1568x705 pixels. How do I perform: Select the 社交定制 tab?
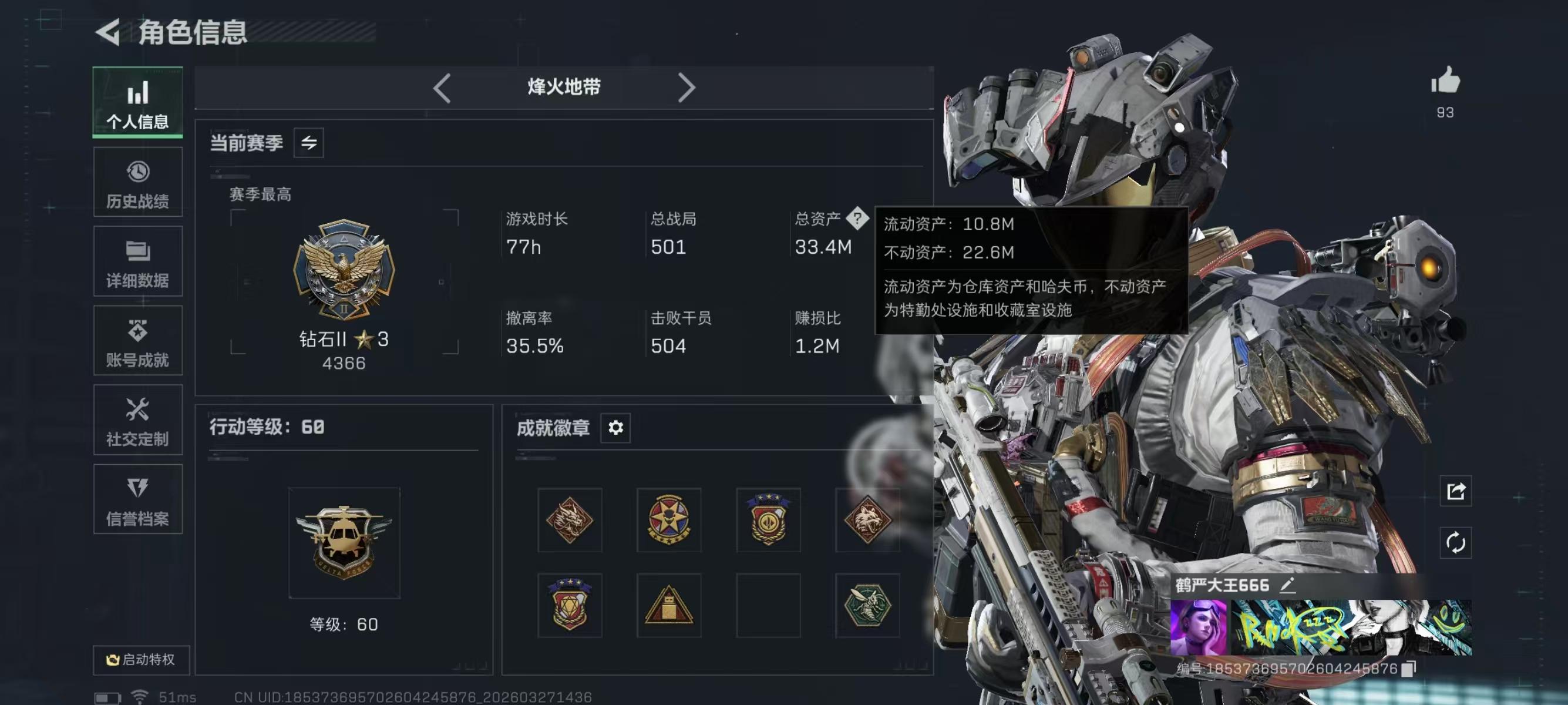tap(138, 419)
